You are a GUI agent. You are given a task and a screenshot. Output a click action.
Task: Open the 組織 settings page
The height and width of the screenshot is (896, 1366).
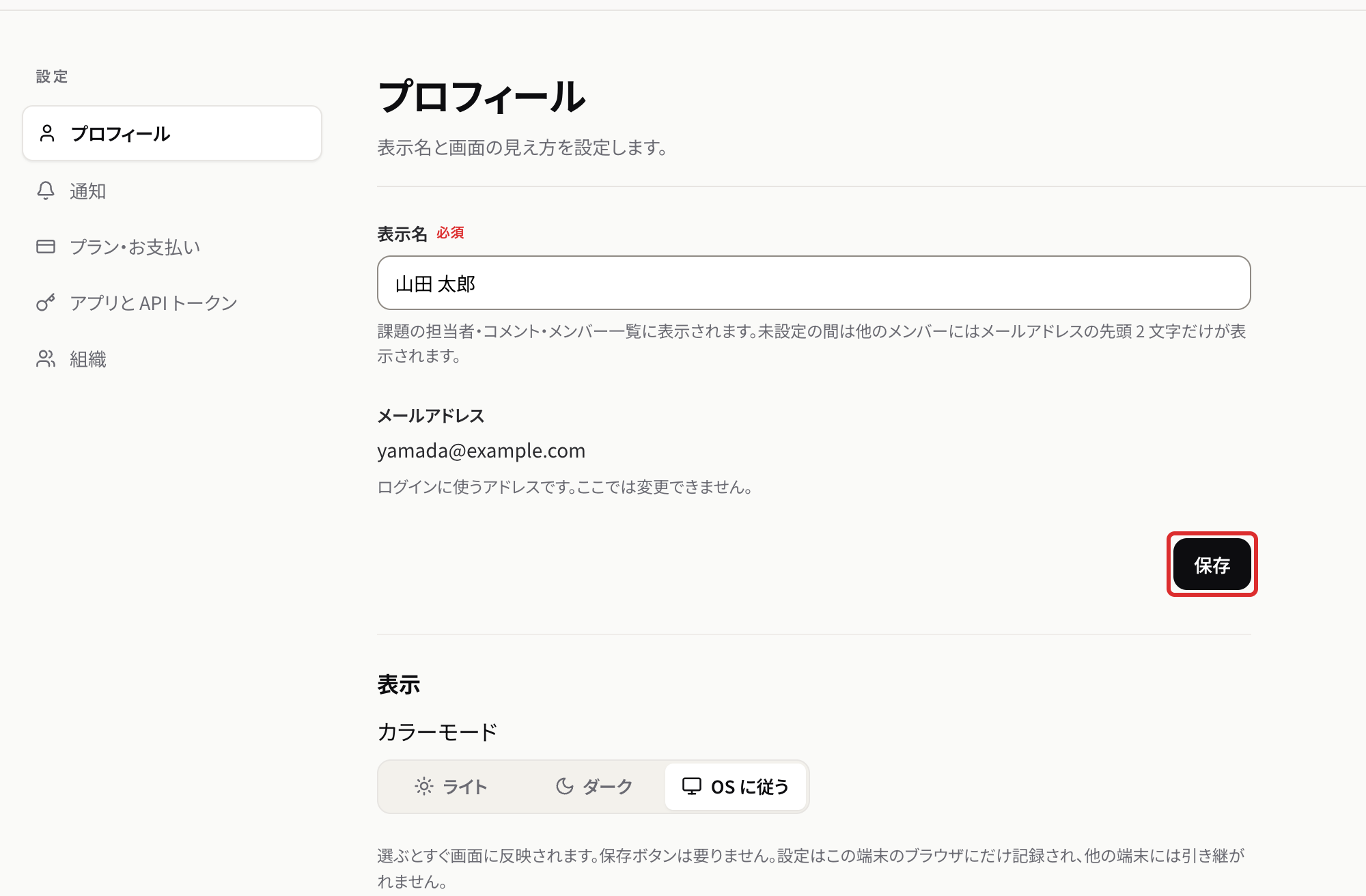click(172, 359)
